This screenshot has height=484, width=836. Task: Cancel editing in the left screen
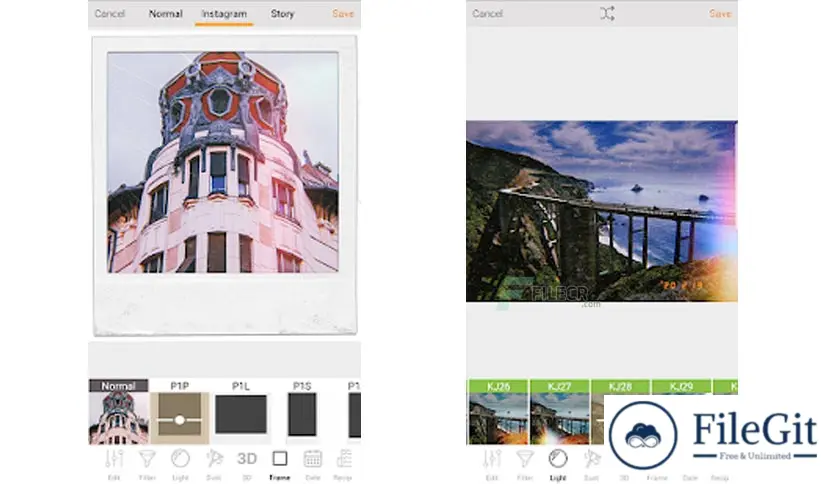110,13
